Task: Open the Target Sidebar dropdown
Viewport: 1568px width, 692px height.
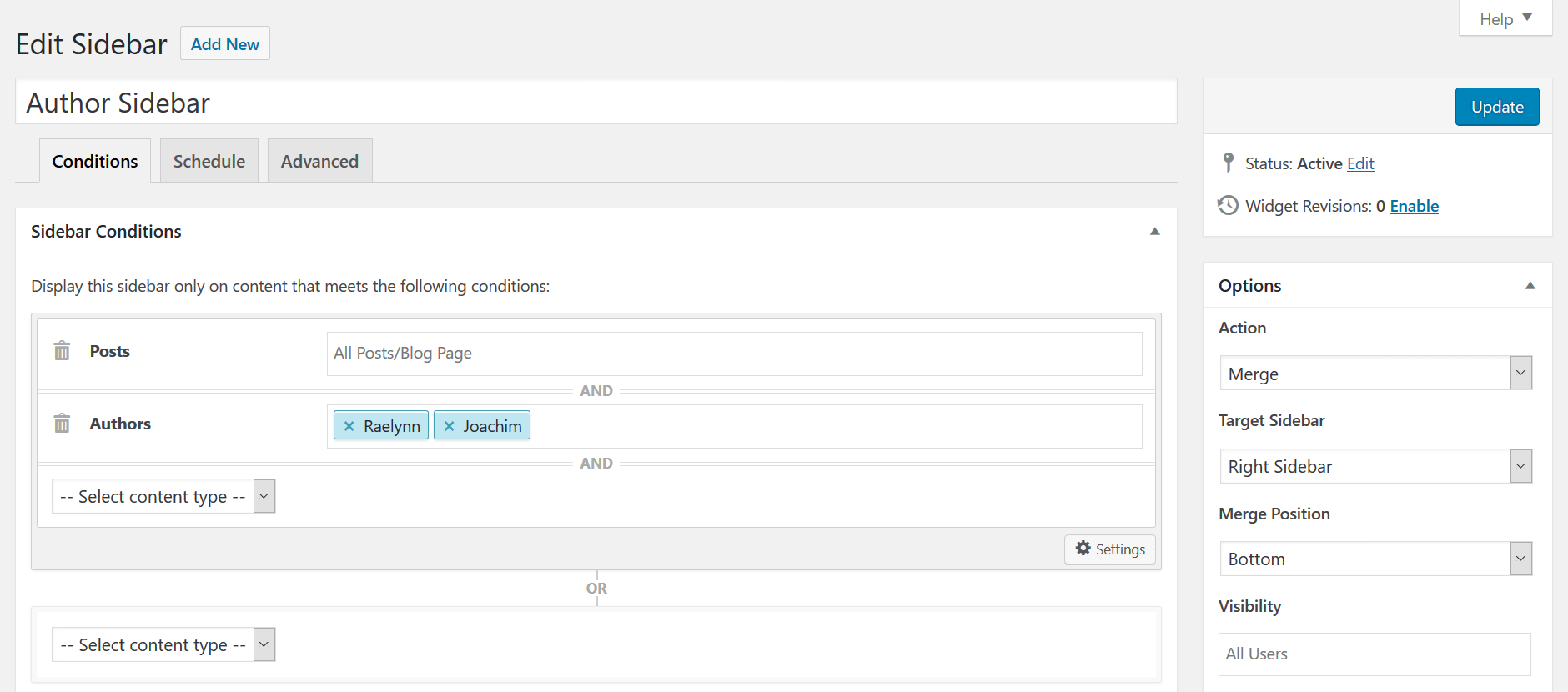Action: 1375,467
